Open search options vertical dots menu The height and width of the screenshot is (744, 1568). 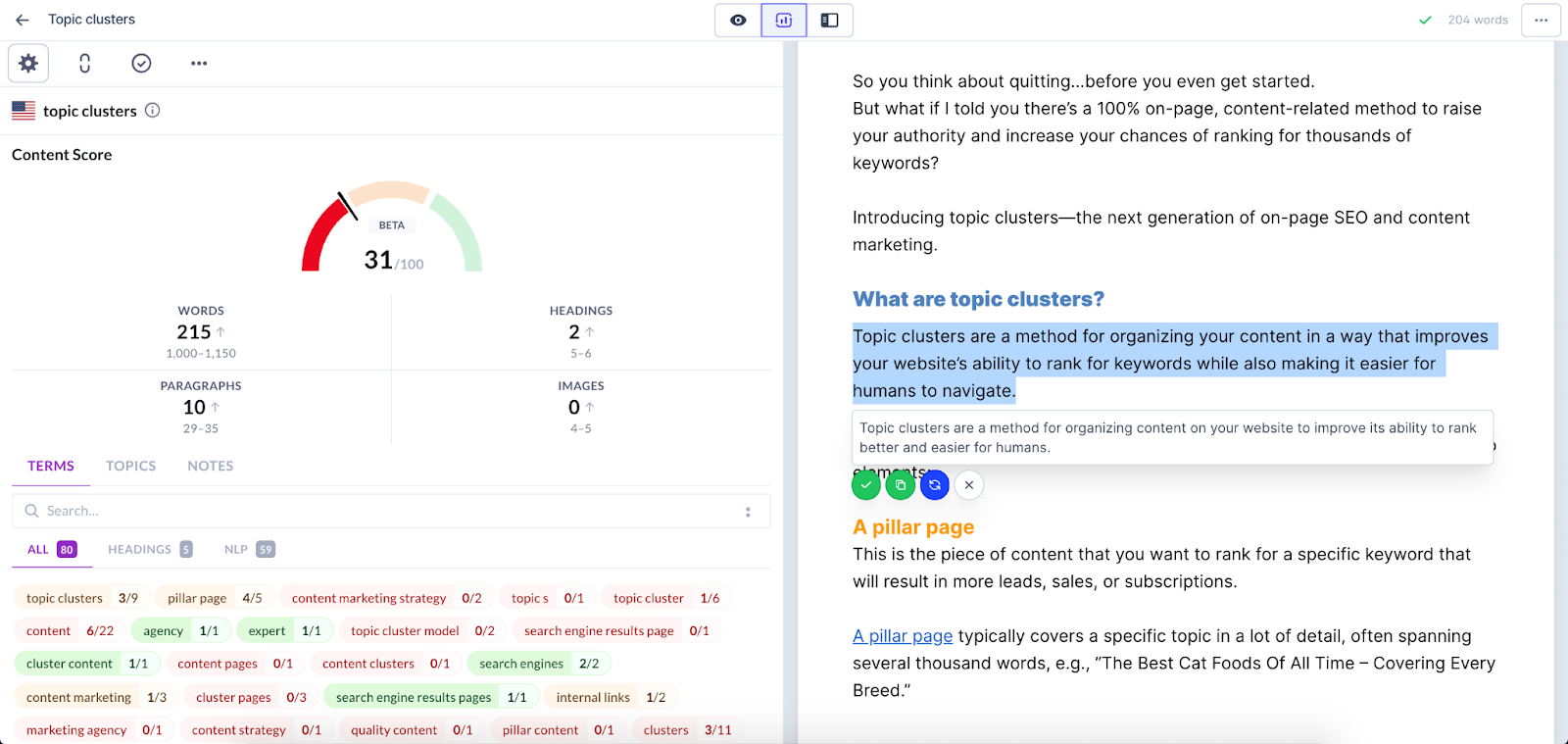tap(748, 512)
